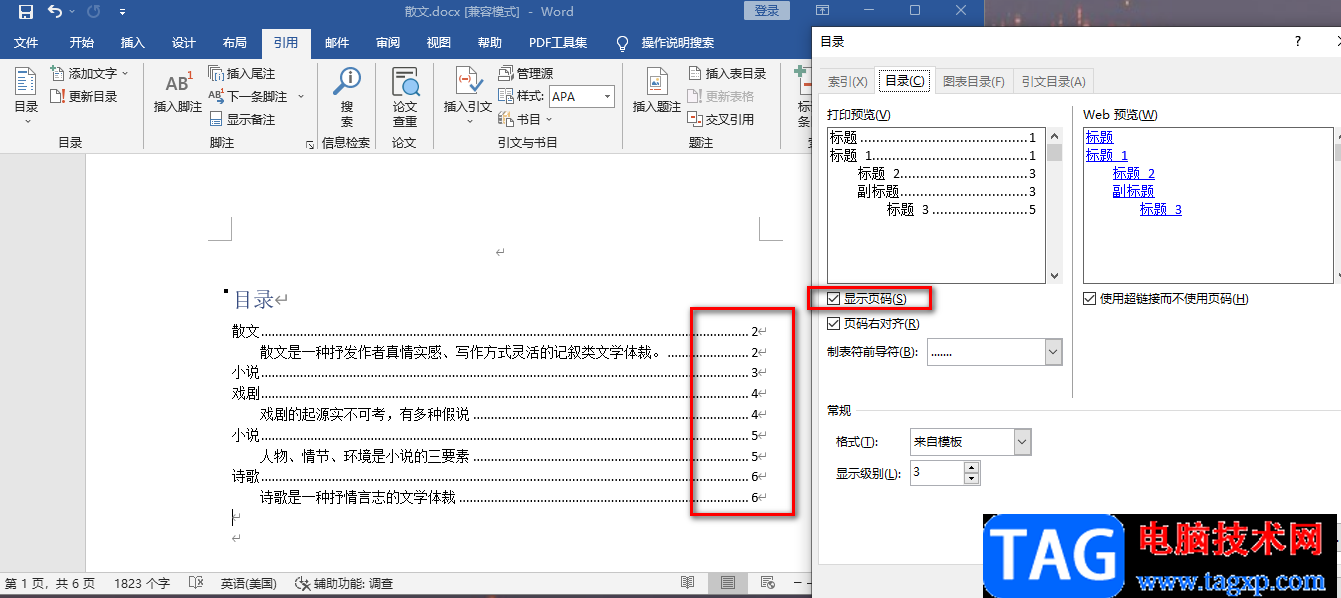Click the 标题 3 link in Web preview
1341x598 pixels.
click(x=1161, y=209)
